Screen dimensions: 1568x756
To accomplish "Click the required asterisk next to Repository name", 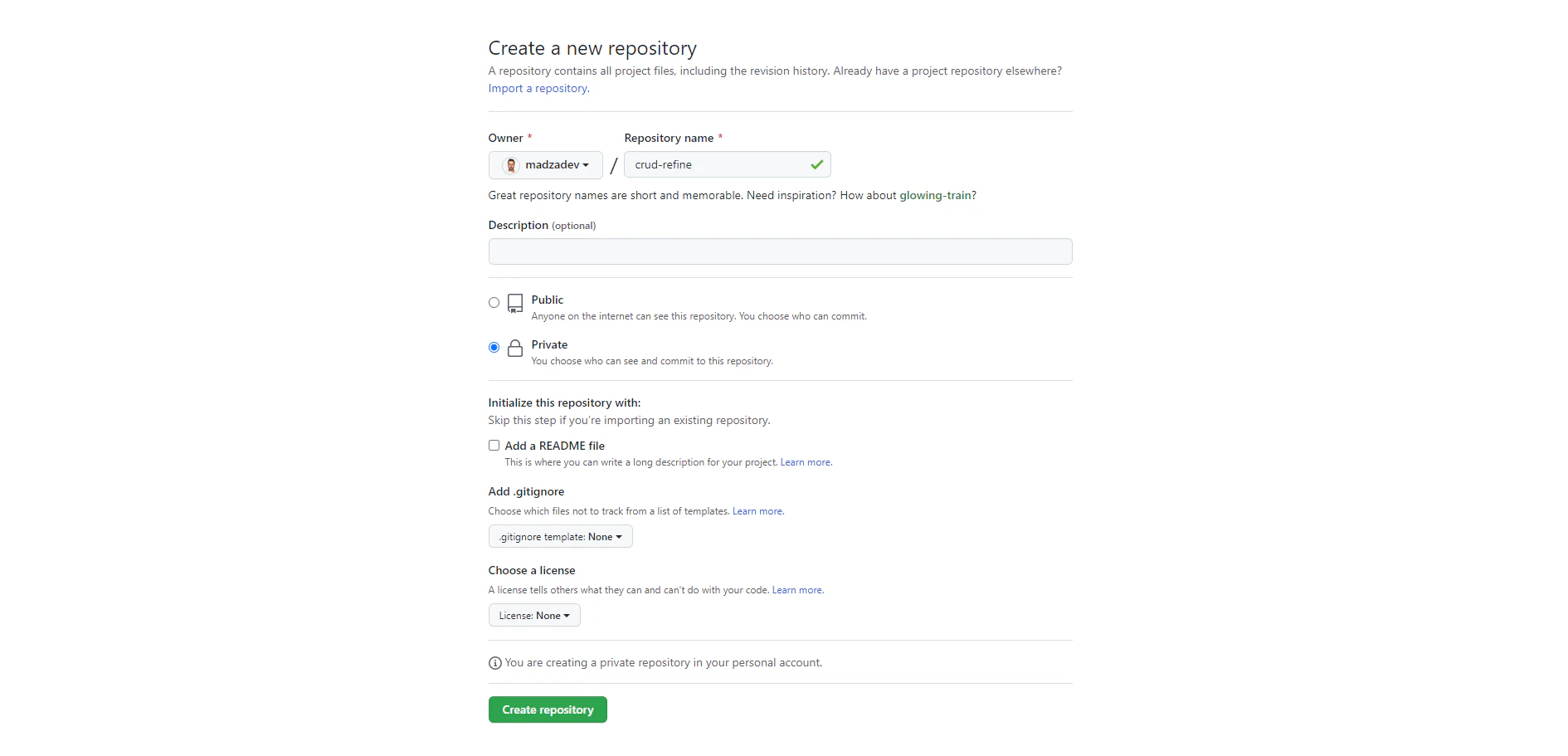I will click(x=721, y=136).
